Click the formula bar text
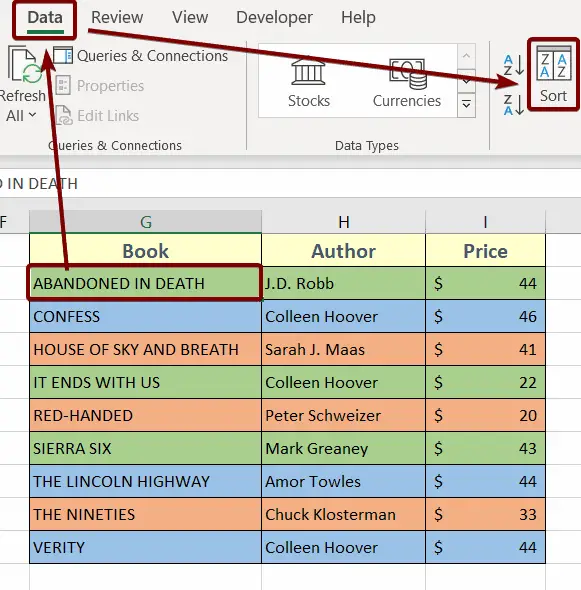Screen dimensions: 581x590 pyautogui.click(x=39, y=184)
